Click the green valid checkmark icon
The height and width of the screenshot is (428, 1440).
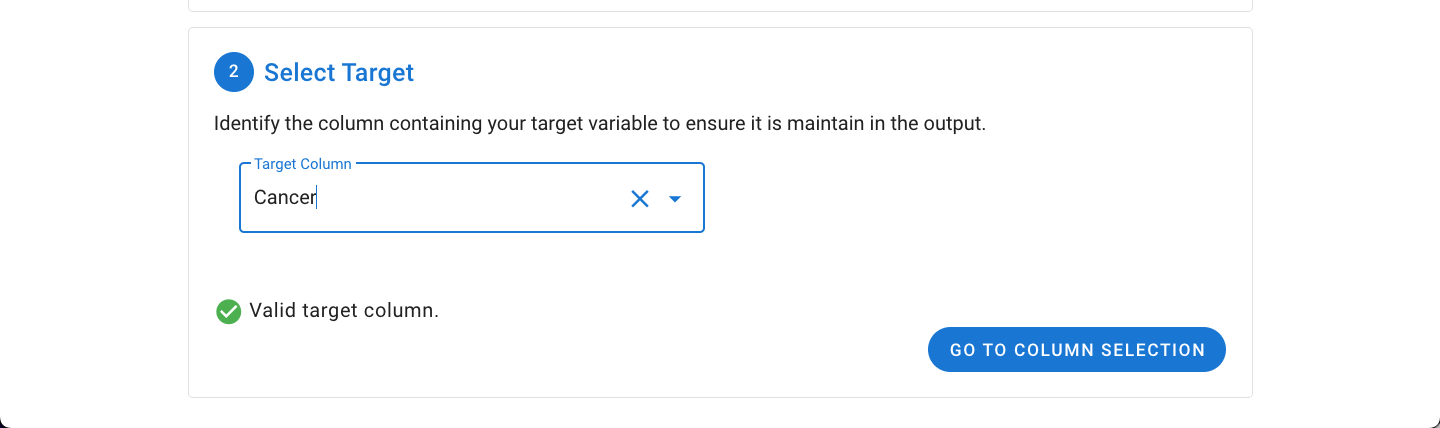coord(229,312)
